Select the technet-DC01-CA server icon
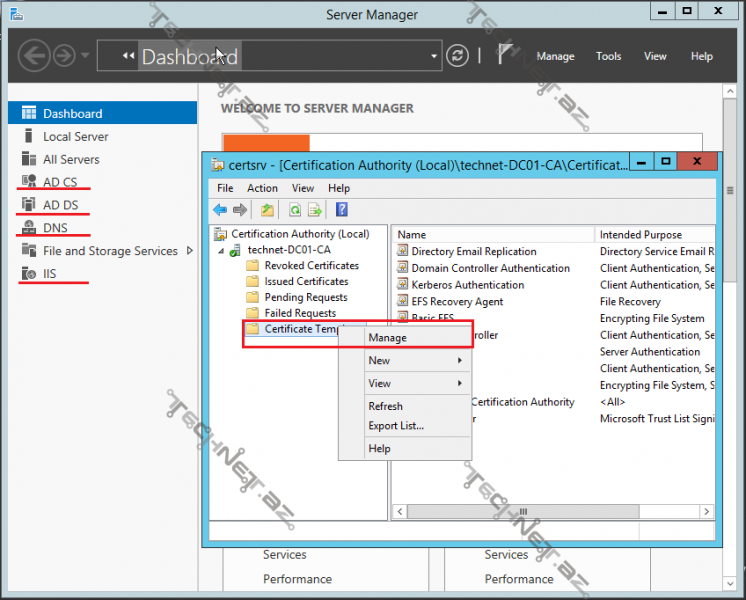 tap(234, 250)
